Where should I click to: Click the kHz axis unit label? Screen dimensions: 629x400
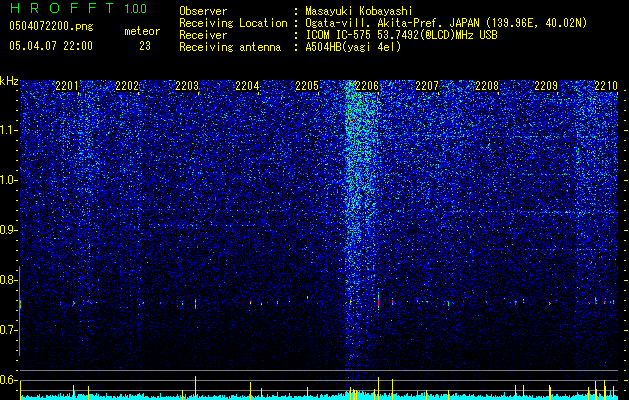pos(9,81)
